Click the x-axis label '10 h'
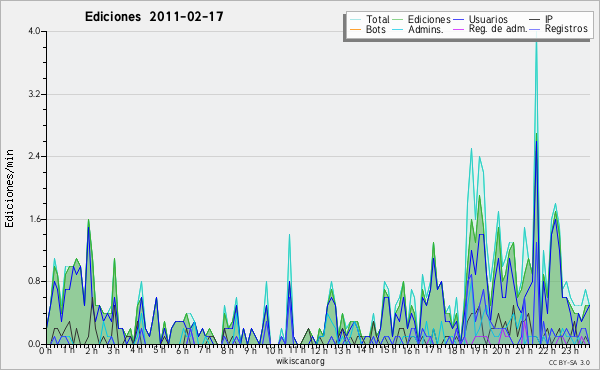Viewport: 600px width, 370px height. point(274,350)
